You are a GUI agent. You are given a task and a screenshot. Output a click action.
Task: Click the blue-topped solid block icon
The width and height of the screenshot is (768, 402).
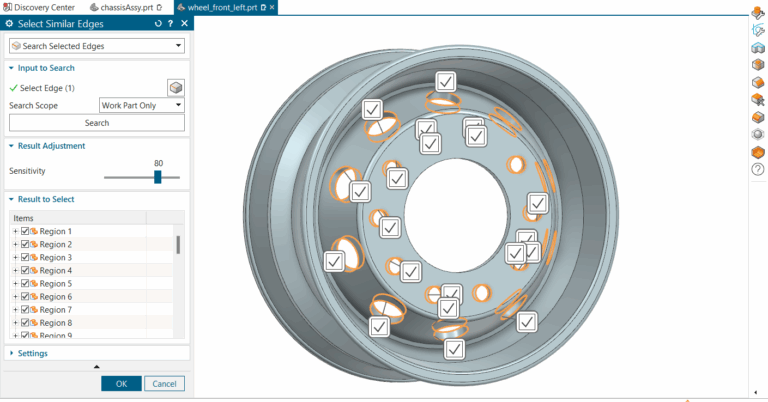pos(758,47)
